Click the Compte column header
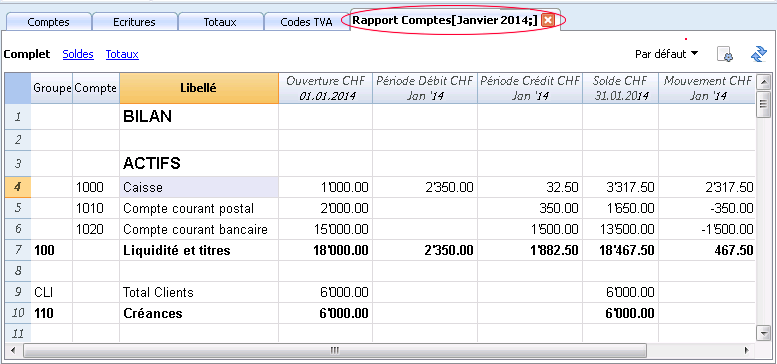 coord(96,88)
